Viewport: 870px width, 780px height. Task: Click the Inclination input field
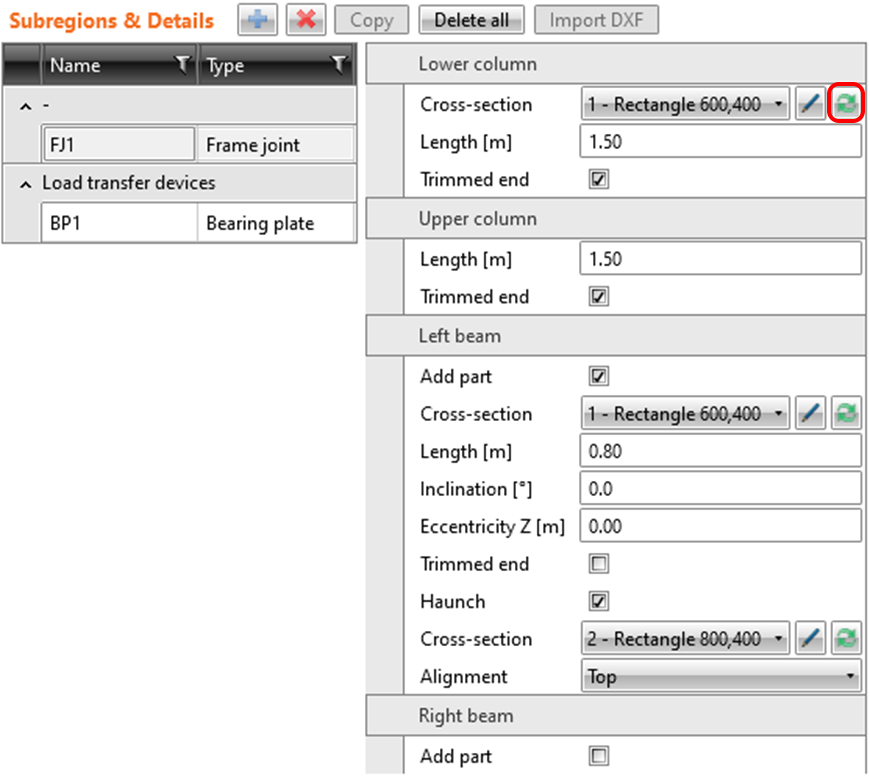pyautogui.click(x=720, y=489)
